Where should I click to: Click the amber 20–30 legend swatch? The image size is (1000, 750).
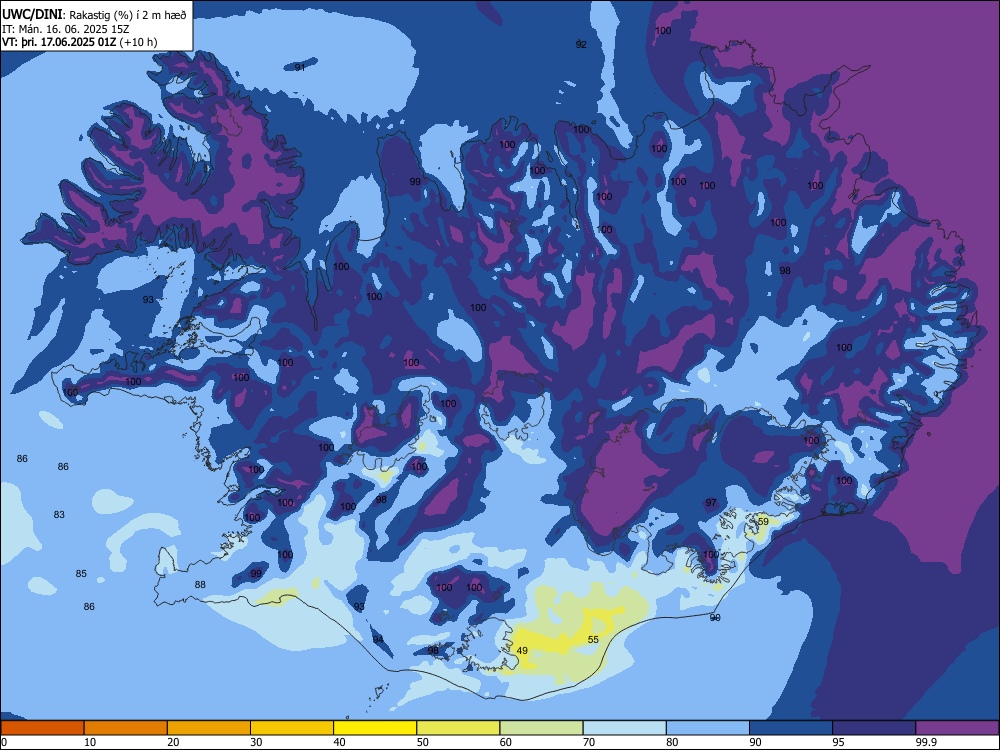coord(209,728)
